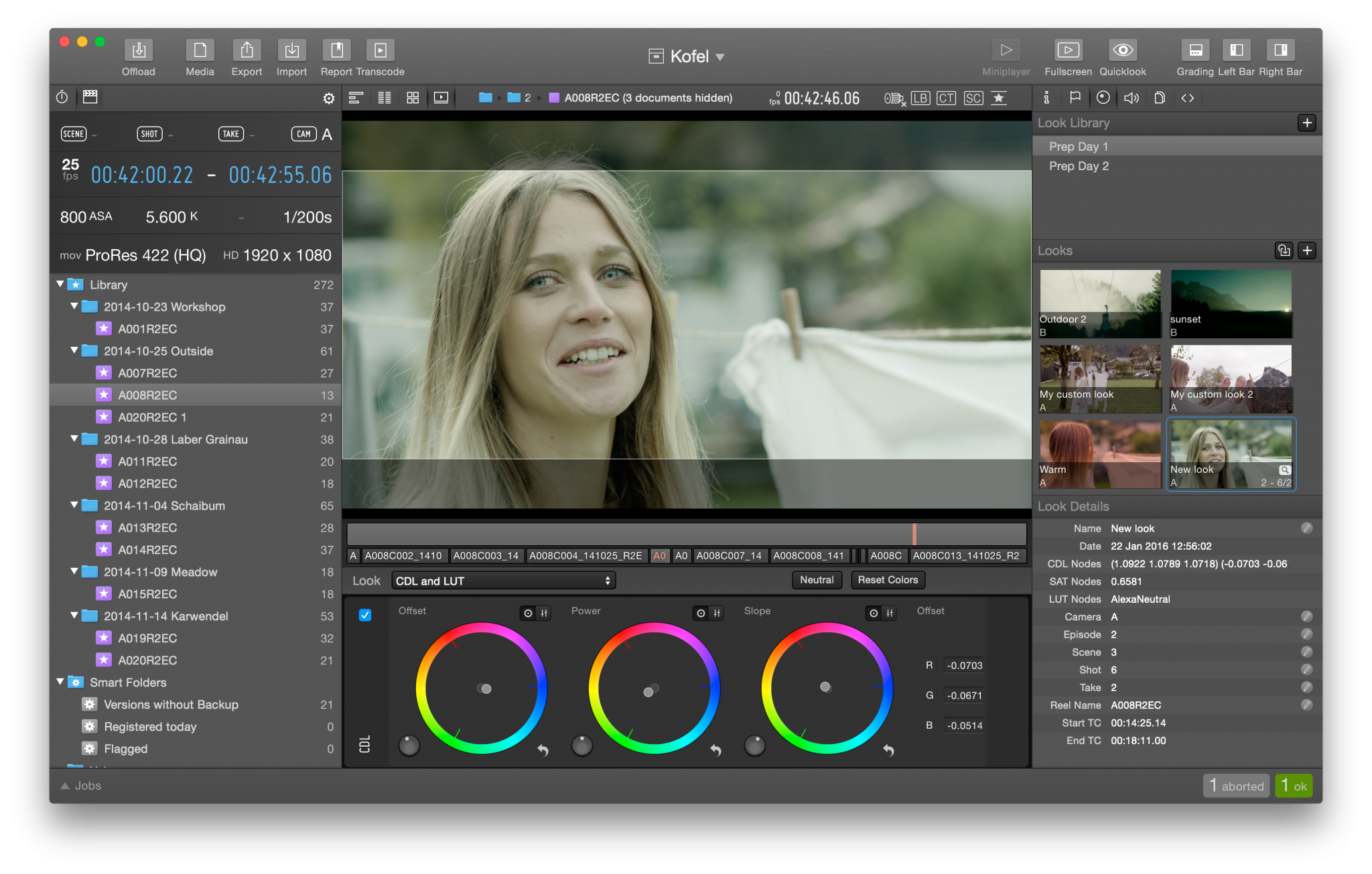Screen dimensions: 1372x874
Task: Toggle the Left Bar panel
Action: 1236,50
